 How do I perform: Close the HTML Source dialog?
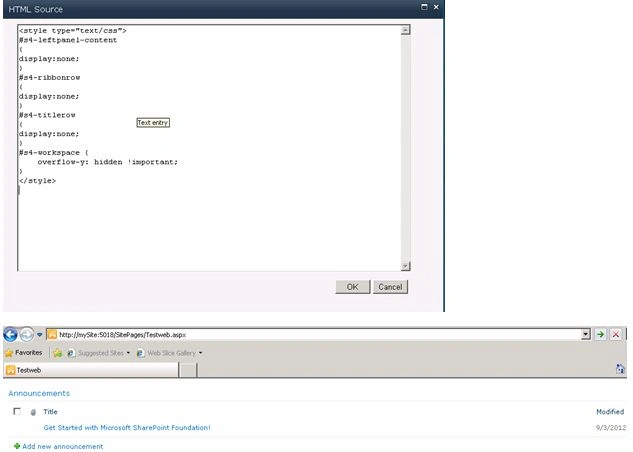click(436, 7)
